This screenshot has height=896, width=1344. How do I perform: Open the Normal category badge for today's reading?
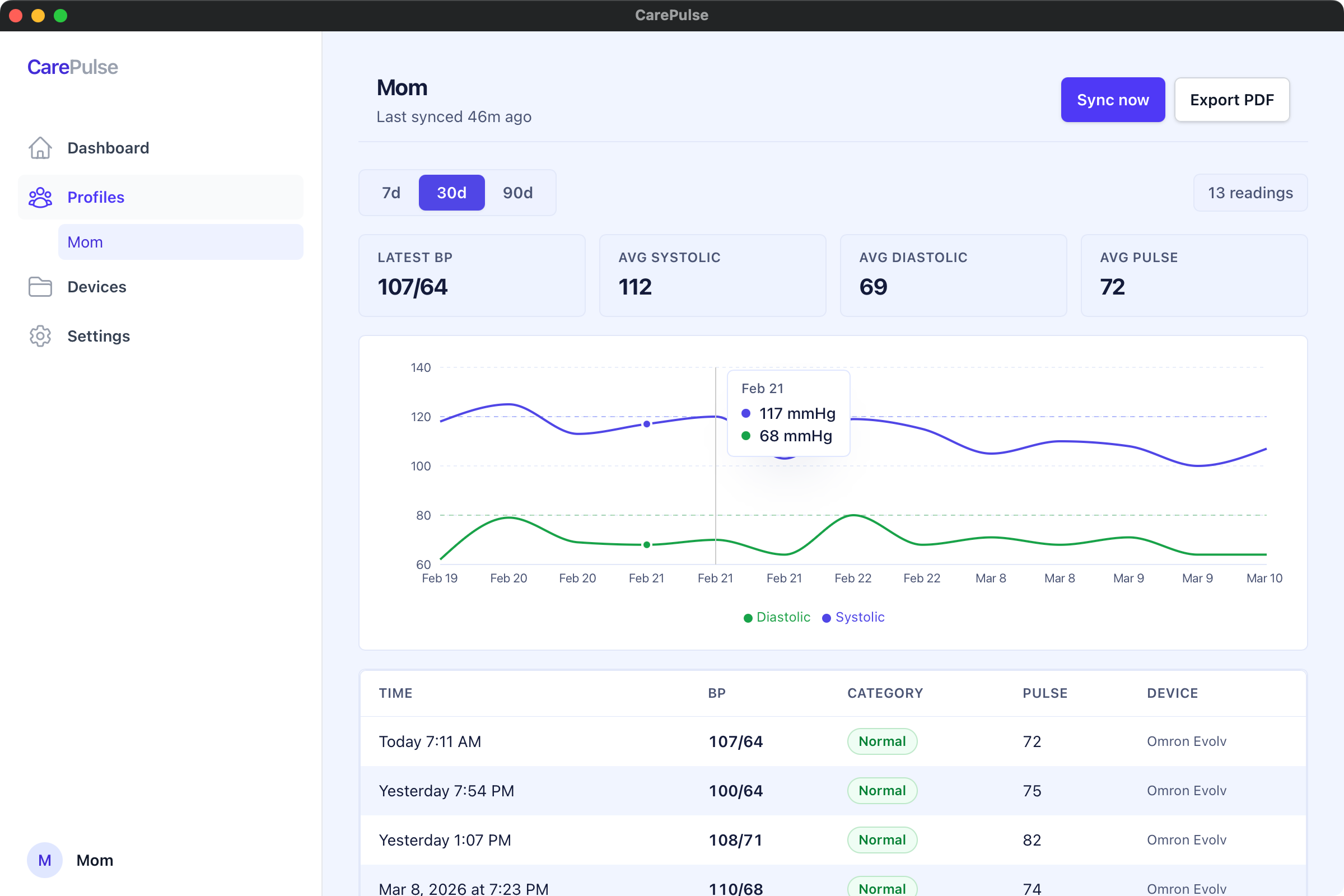881,741
